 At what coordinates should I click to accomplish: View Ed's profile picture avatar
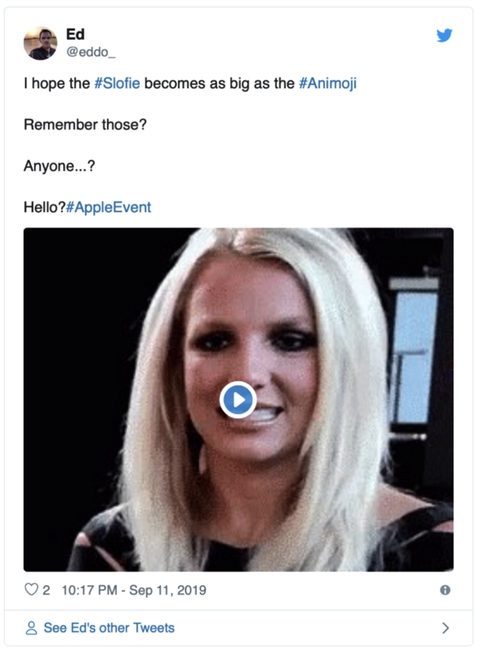click(x=40, y=43)
